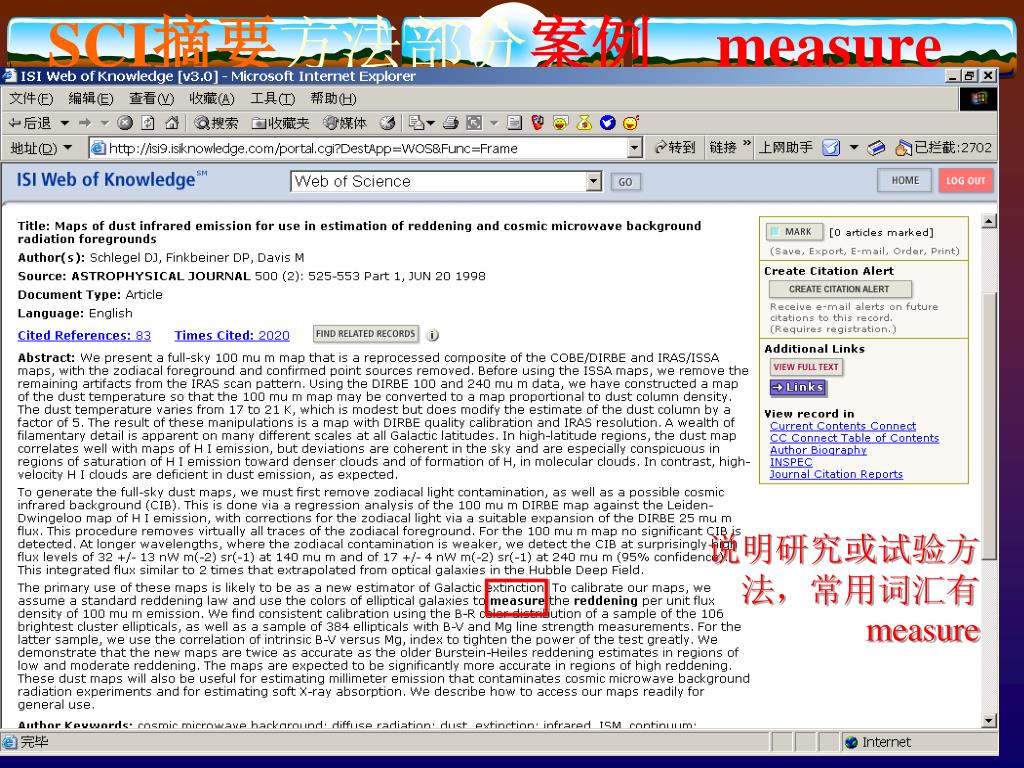Open the 媒体 media pane
The height and width of the screenshot is (768, 1024).
point(345,123)
